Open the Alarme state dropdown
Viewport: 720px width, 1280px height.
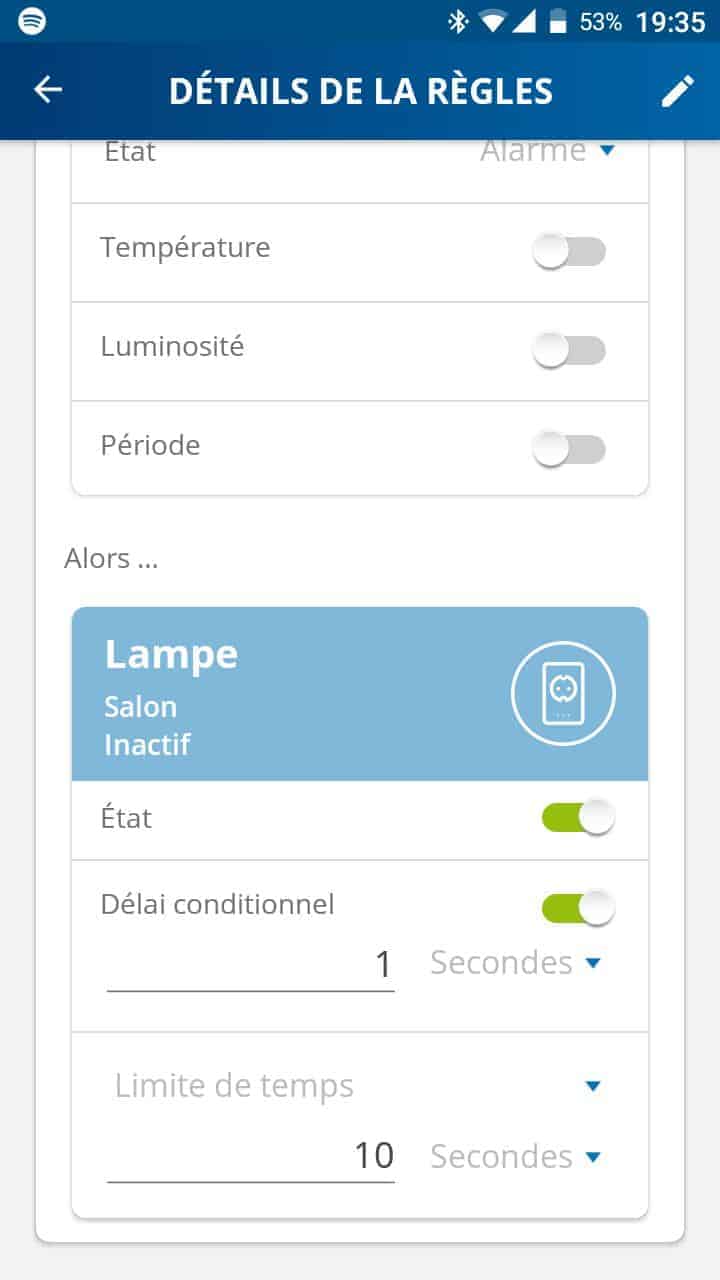click(x=546, y=151)
